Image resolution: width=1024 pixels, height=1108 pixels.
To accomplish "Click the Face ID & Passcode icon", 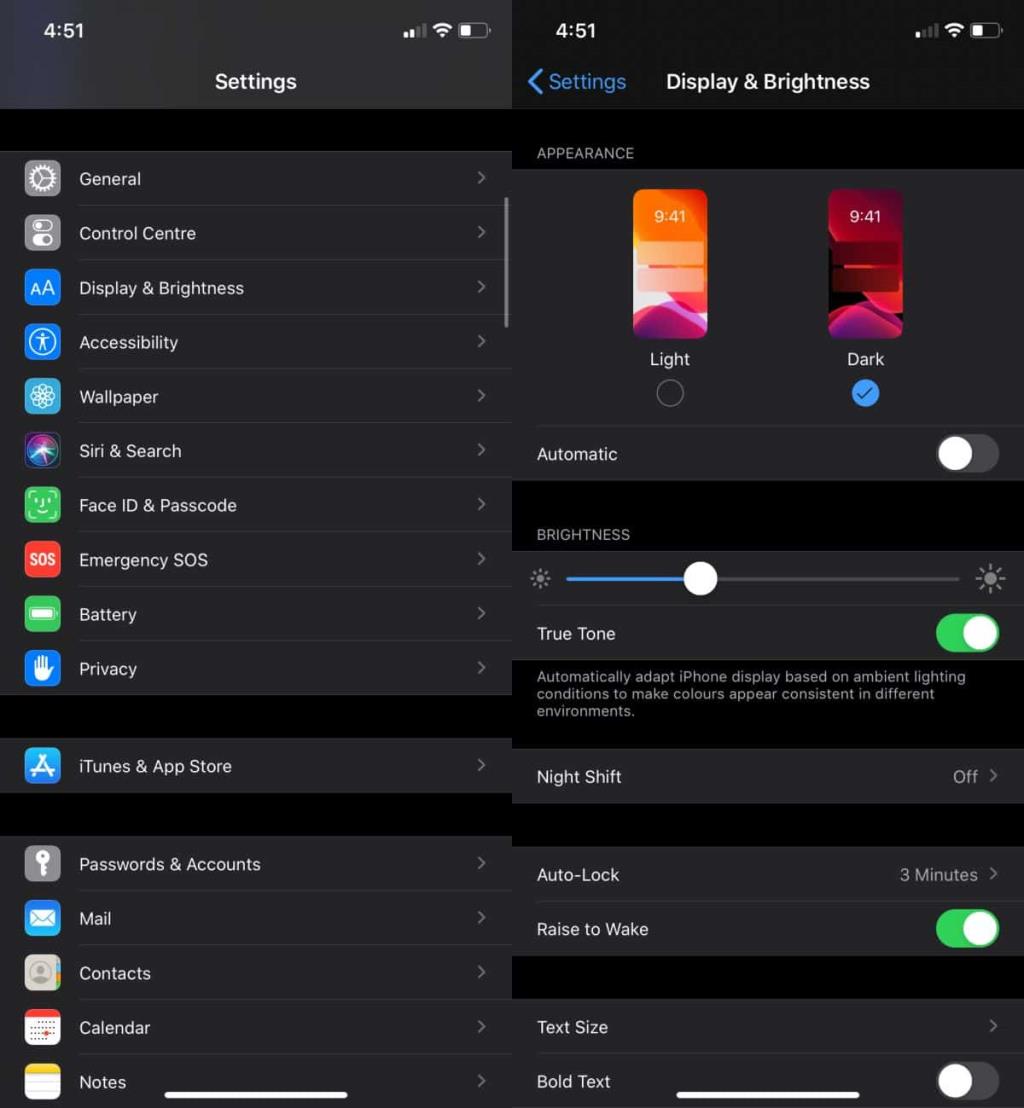I will [41, 505].
